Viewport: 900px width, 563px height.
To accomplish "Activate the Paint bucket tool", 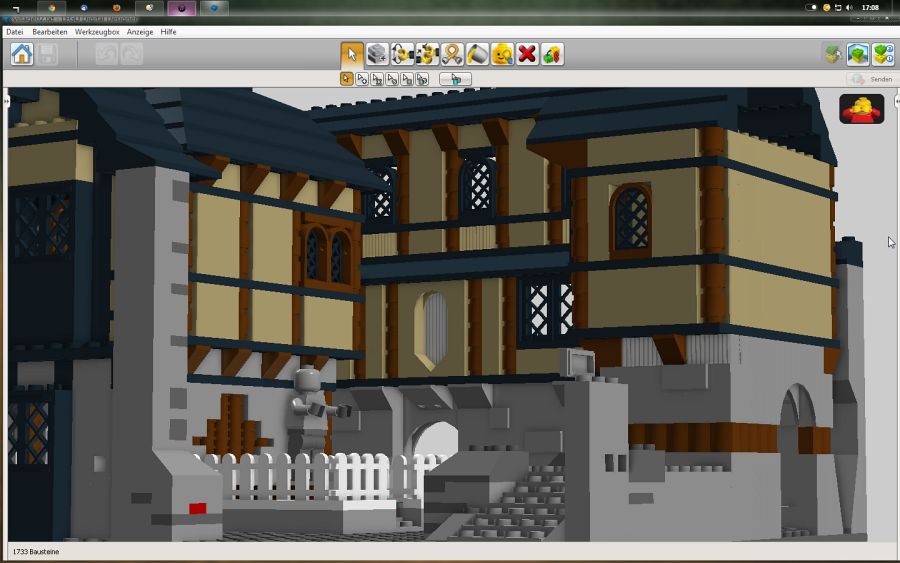I will pos(477,54).
